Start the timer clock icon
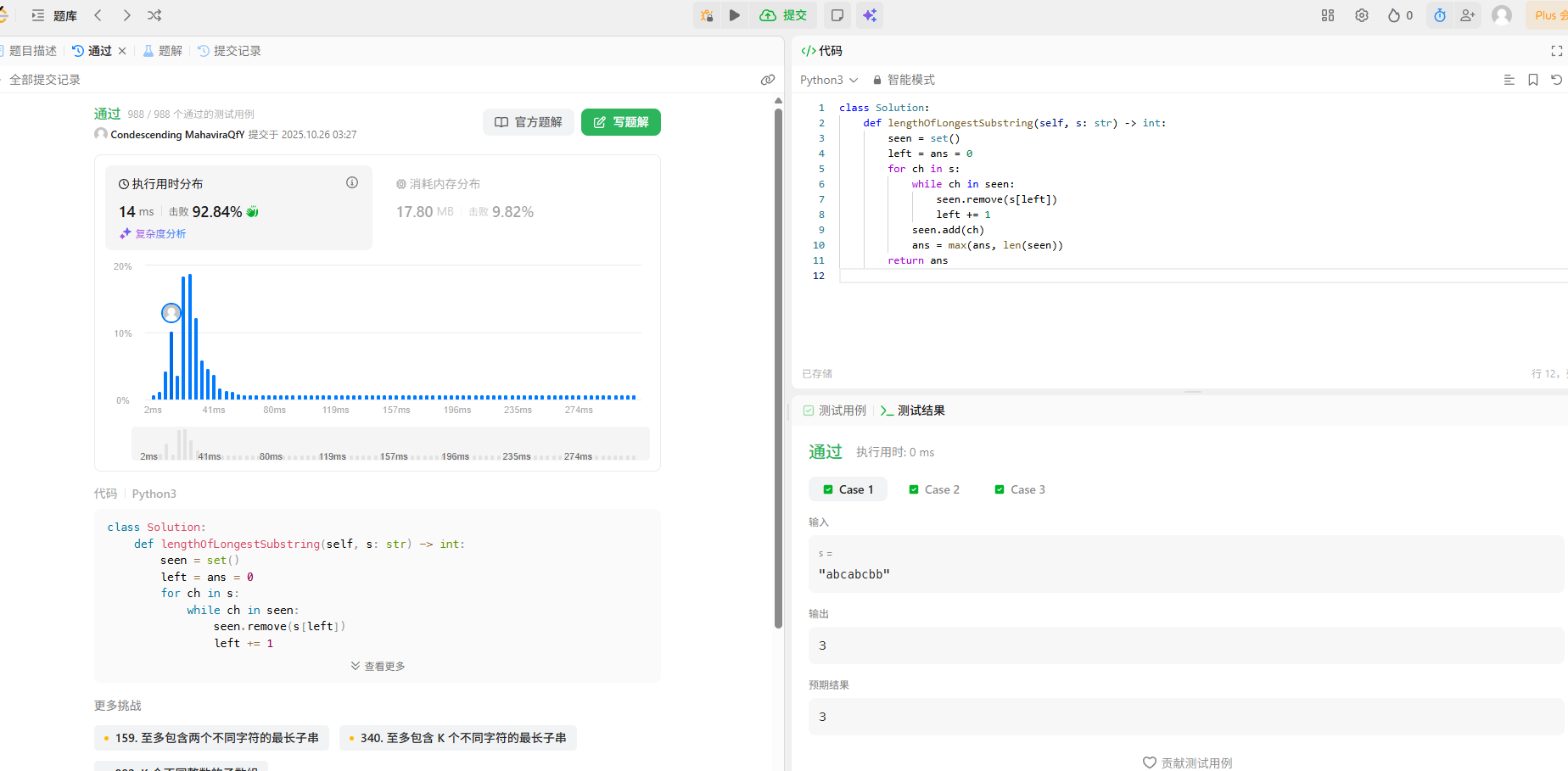The height and width of the screenshot is (771, 1568). tap(1440, 15)
